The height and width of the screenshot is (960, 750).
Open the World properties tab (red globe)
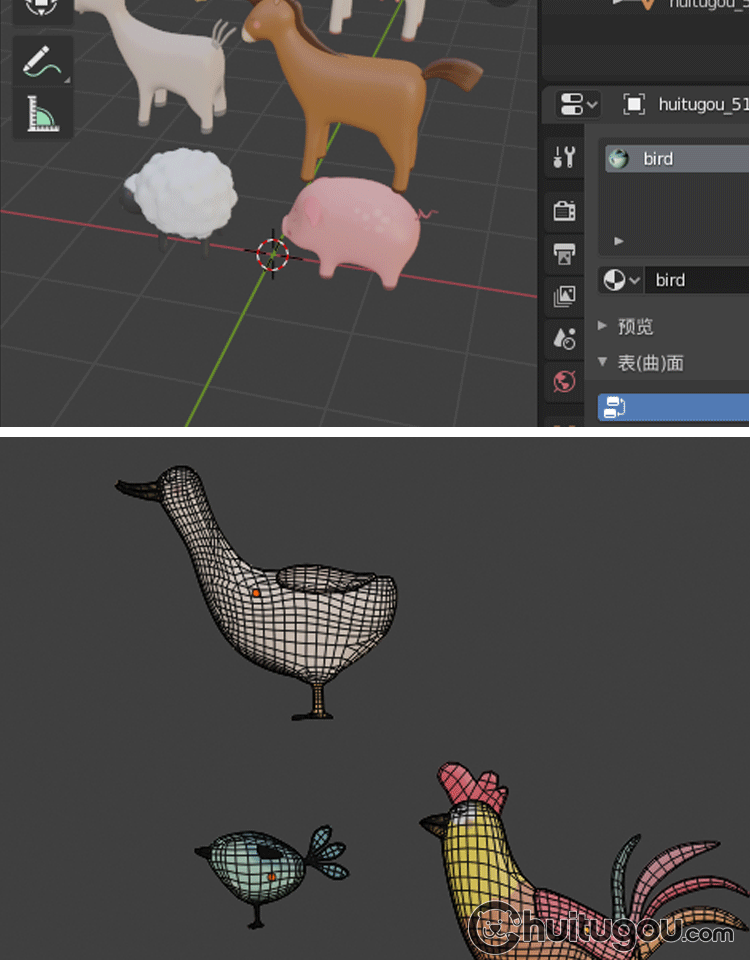[564, 381]
